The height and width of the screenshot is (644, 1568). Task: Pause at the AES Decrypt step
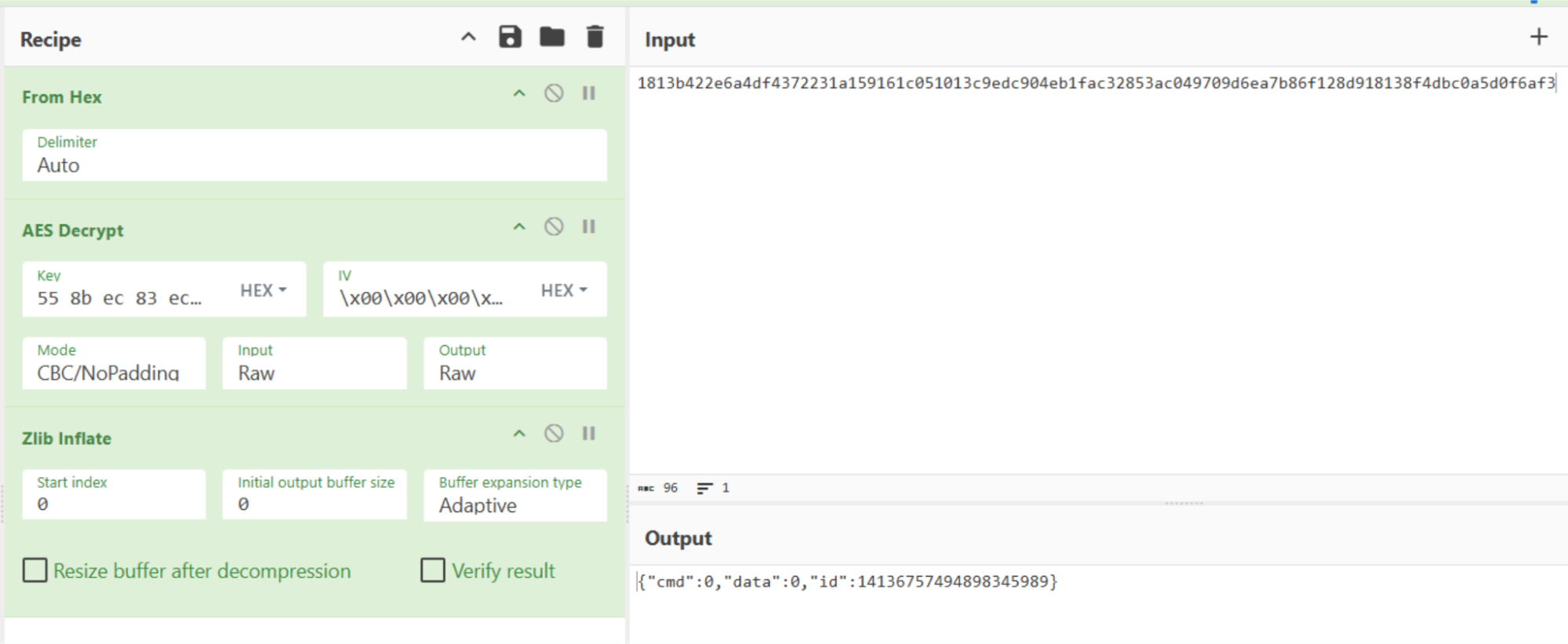[x=589, y=227]
